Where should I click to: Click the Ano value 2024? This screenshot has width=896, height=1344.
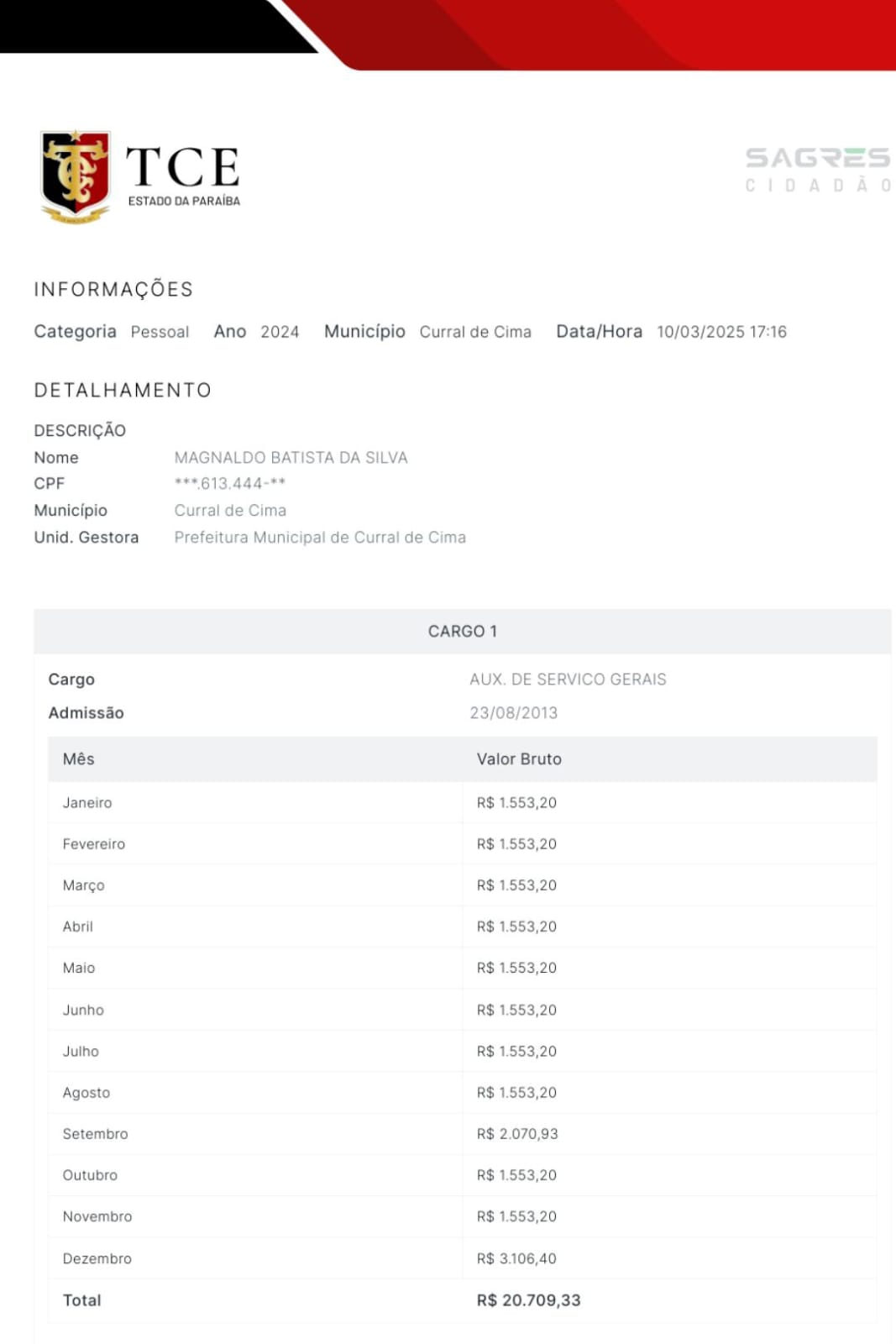(x=280, y=332)
